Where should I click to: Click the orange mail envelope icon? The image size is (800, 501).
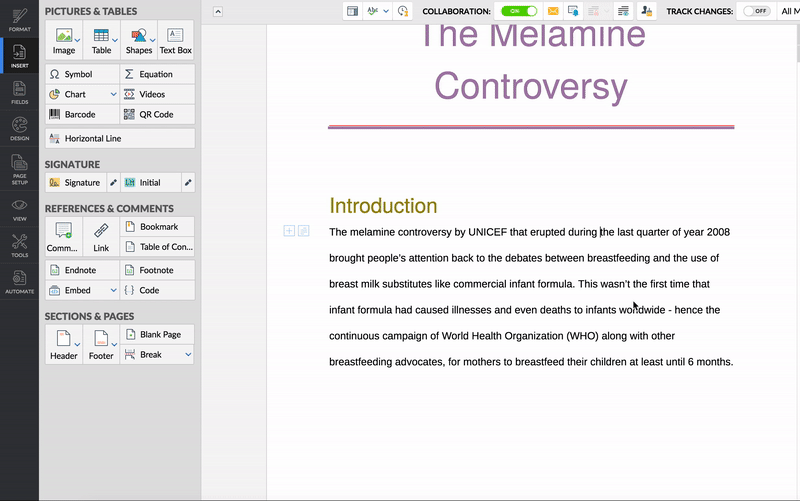[553, 11]
